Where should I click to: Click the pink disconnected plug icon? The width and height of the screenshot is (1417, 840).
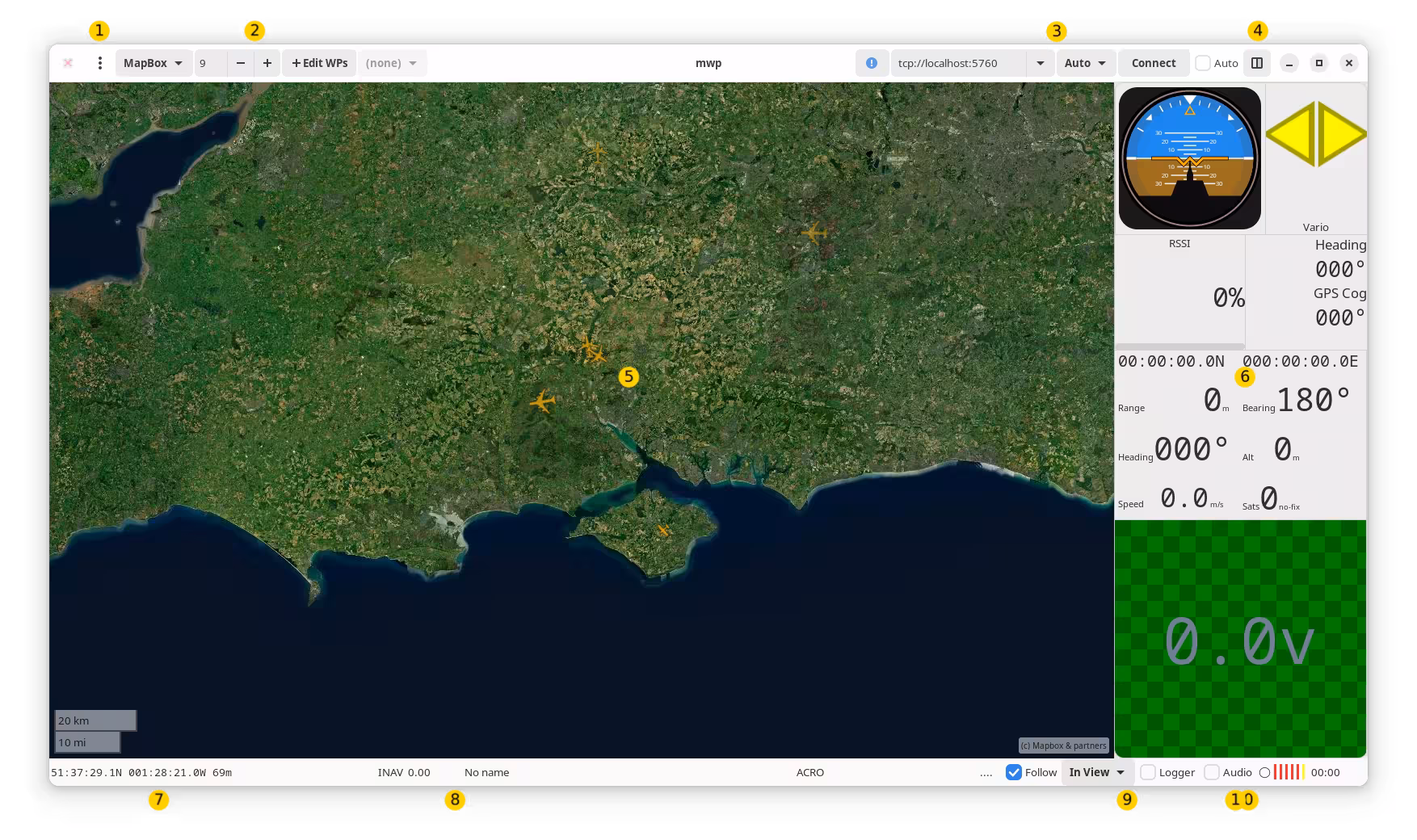[69, 63]
